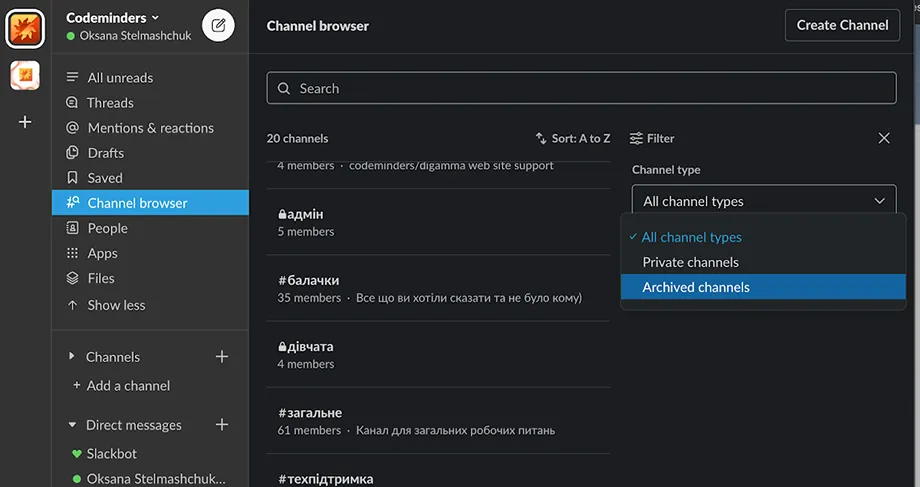Collapse the Direct messages section
The width and height of the screenshot is (920, 487).
[72, 424]
